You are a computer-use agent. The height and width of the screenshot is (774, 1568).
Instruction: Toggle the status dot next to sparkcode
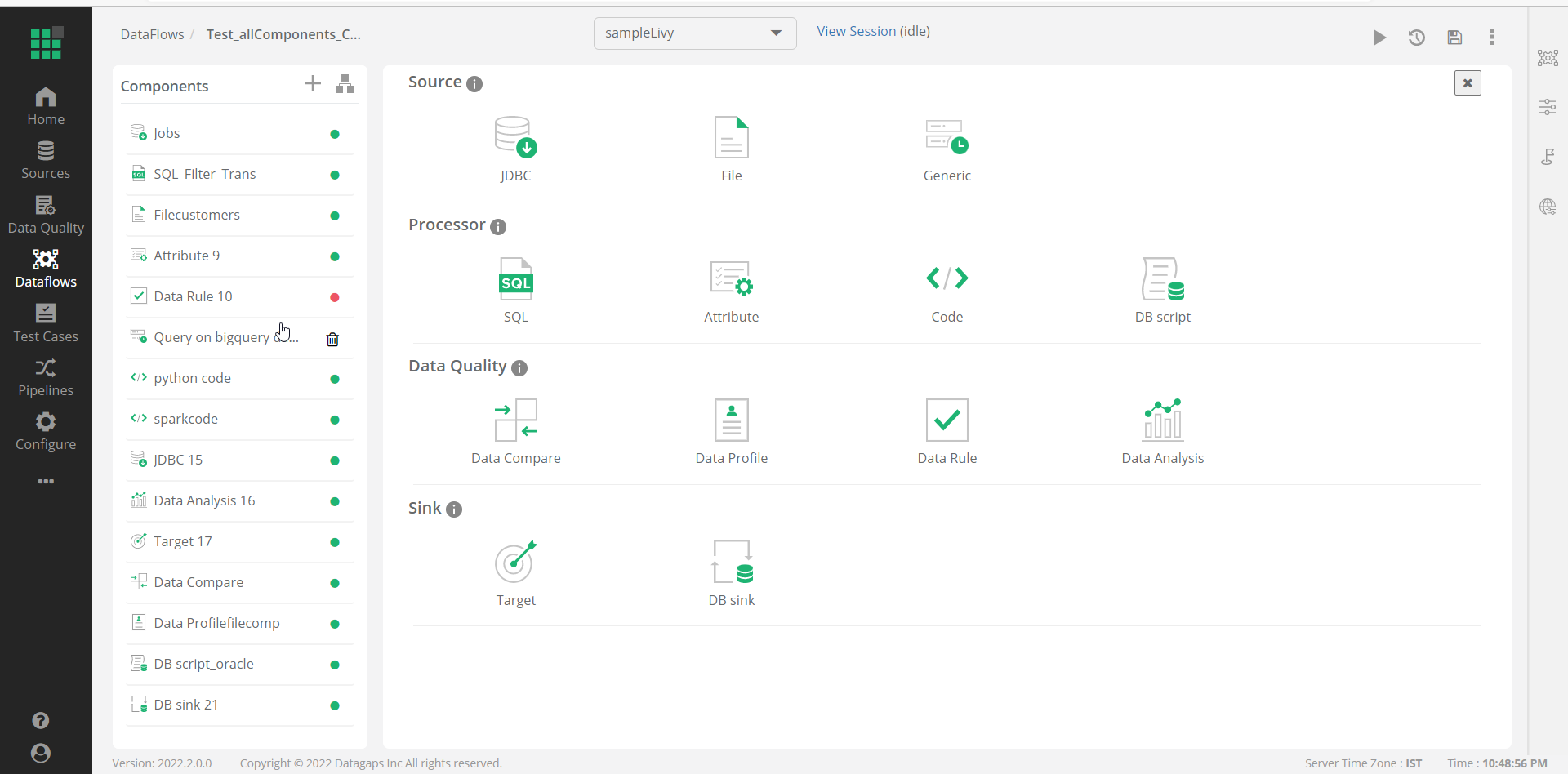point(334,420)
